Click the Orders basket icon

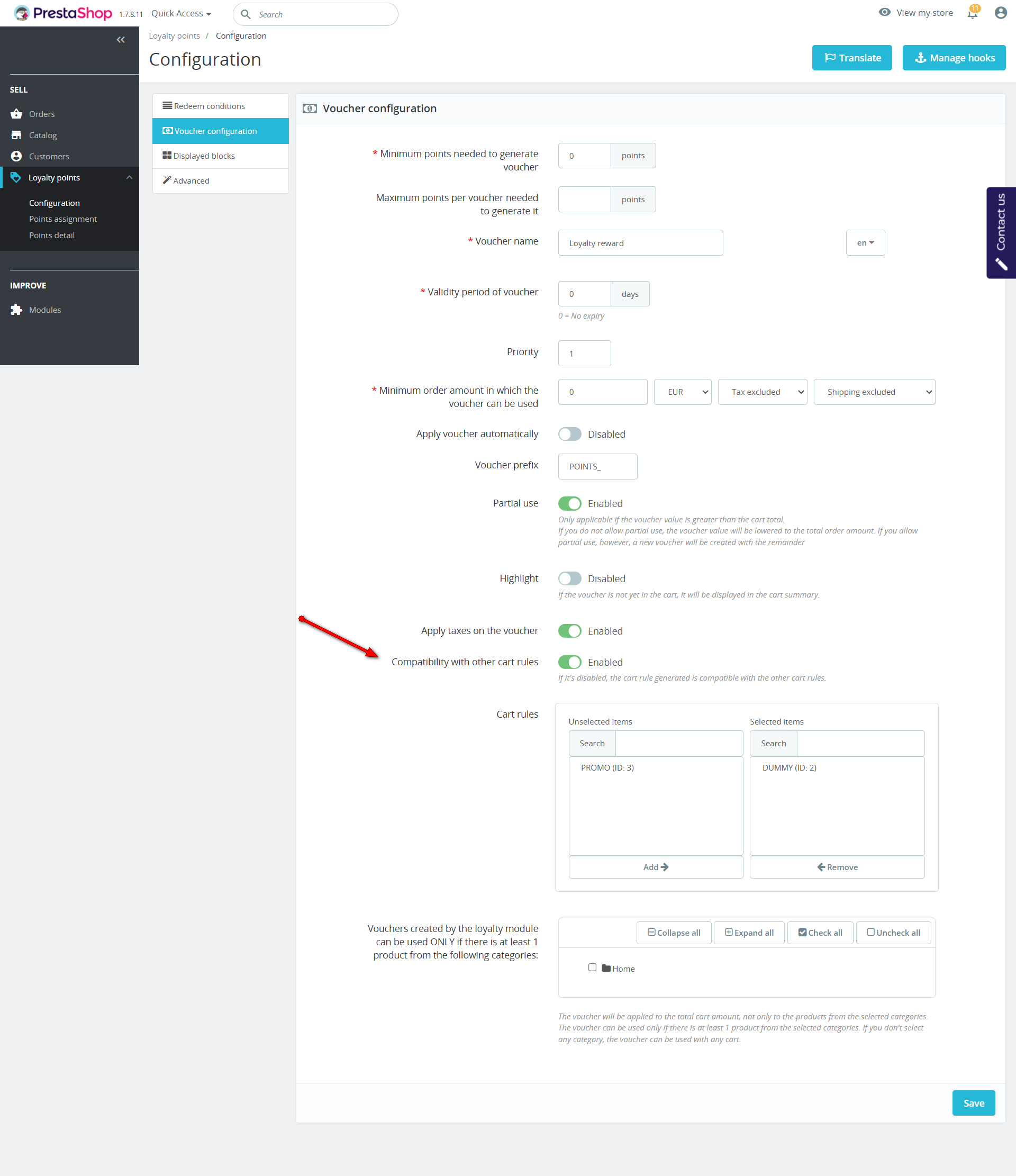pos(16,114)
